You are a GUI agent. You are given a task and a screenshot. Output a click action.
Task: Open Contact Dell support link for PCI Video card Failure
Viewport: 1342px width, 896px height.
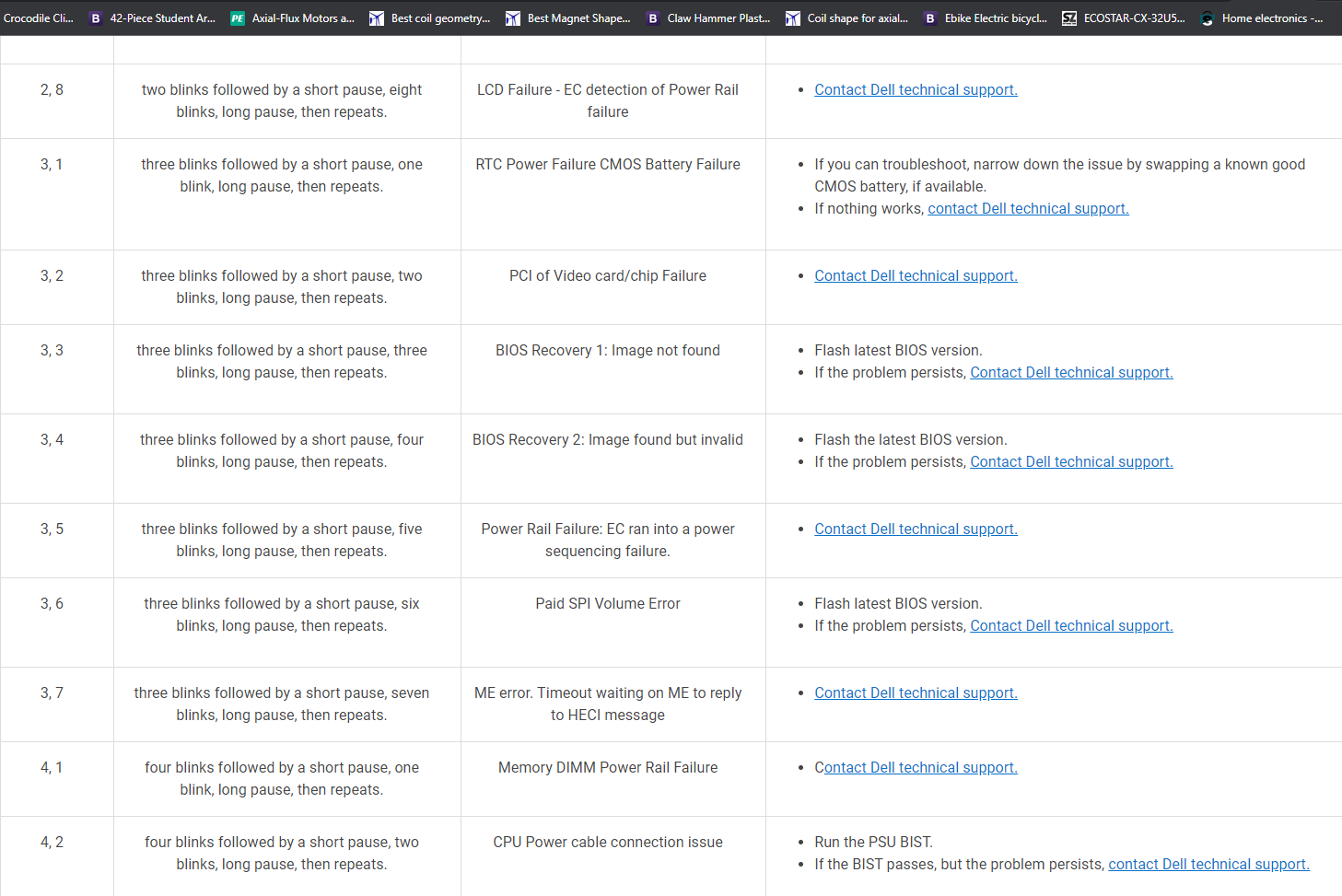pyautogui.click(x=916, y=275)
